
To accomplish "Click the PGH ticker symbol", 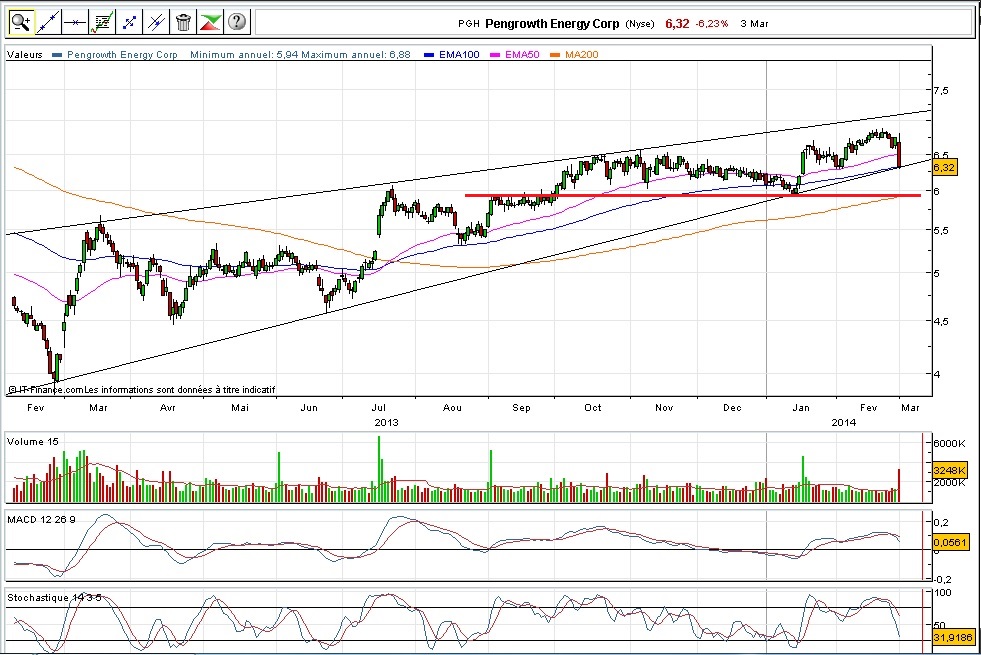I will tap(469, 24).
